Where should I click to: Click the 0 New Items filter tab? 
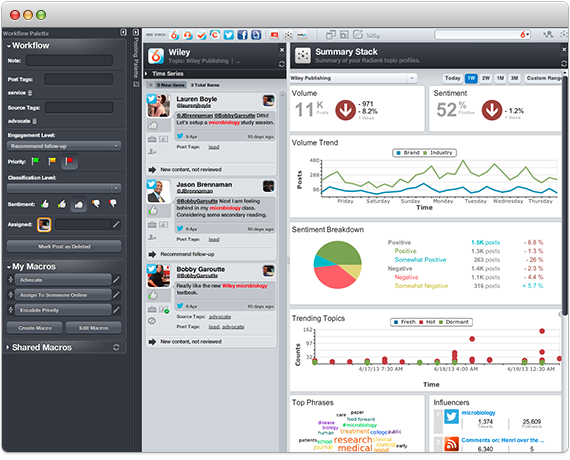tap(170, 85)
